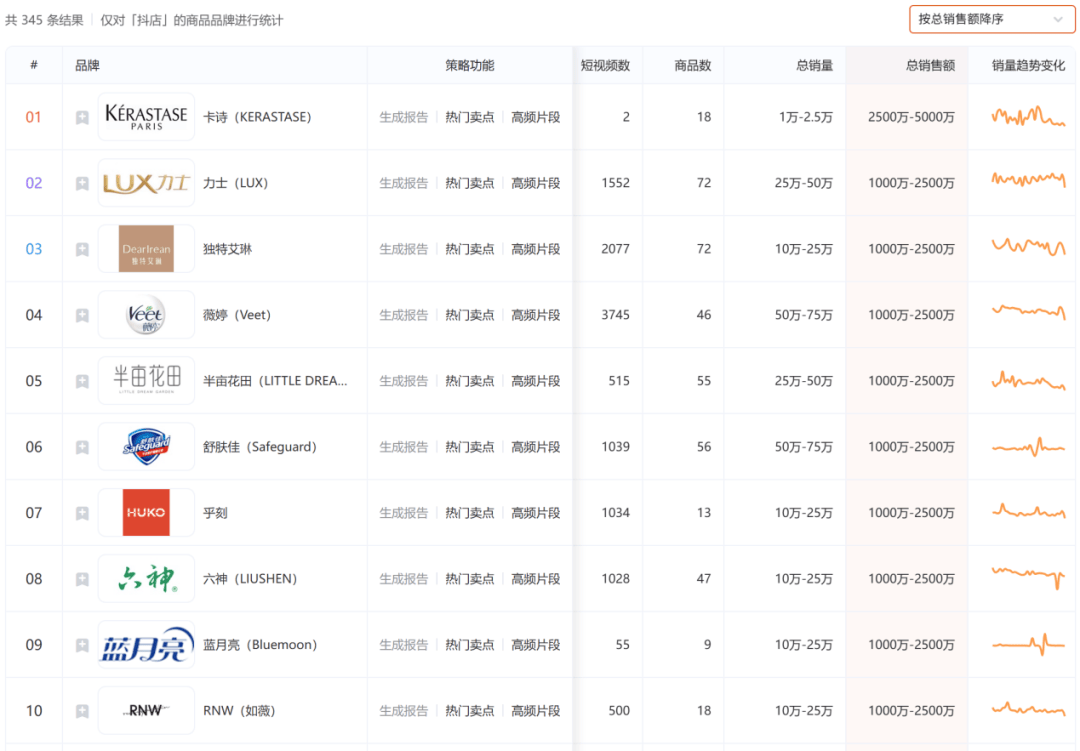Click the 1552 short video count
Image resolution: width=1080 pixels, height=751 pixels.
(615, 183)
